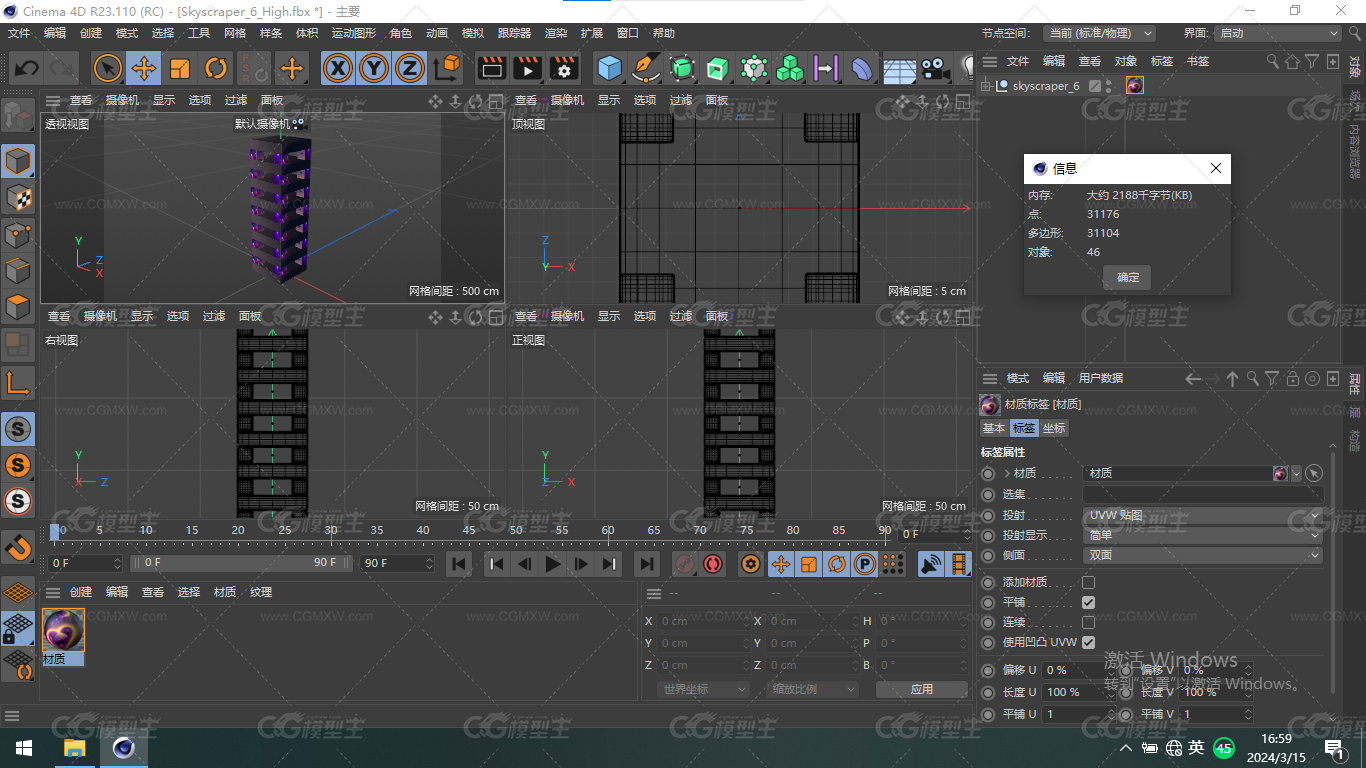
Task: Click the timeline frame 45 marker
Action: click(x=469, y=531)
